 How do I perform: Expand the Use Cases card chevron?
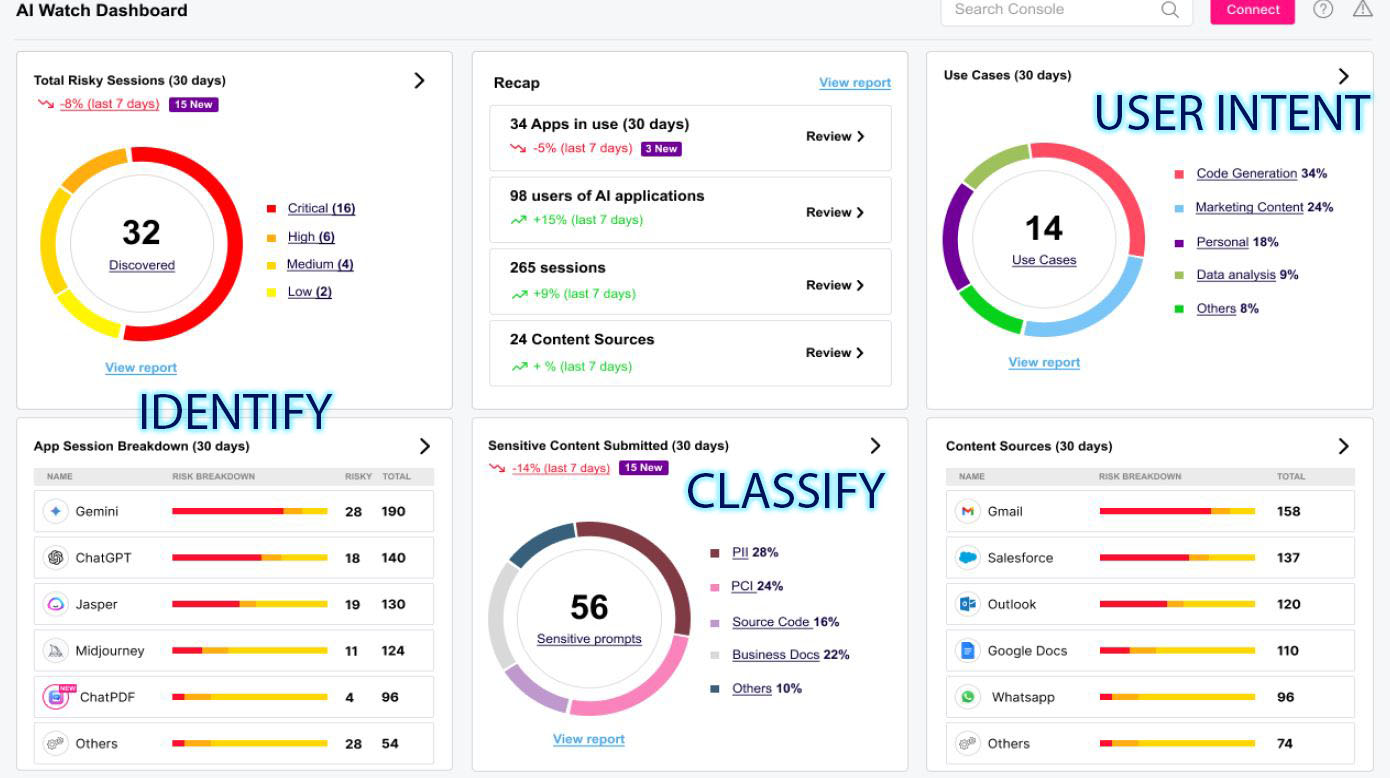[1343, 76]
